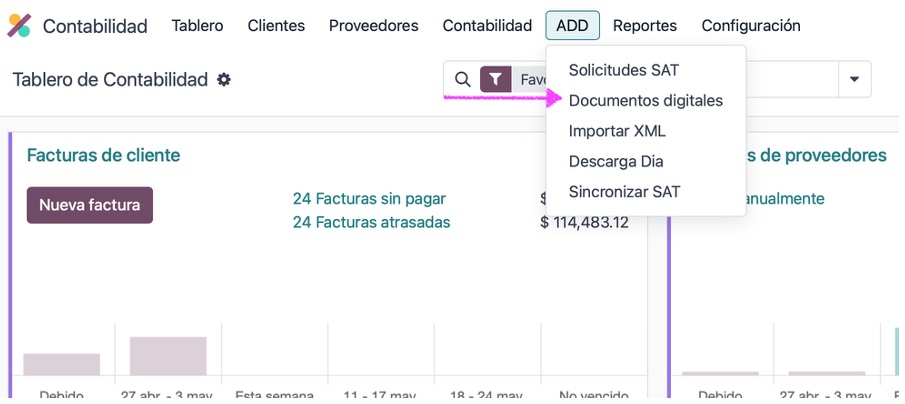
Task: Click Tablero de Contabilidad heading
Action: 110,80
